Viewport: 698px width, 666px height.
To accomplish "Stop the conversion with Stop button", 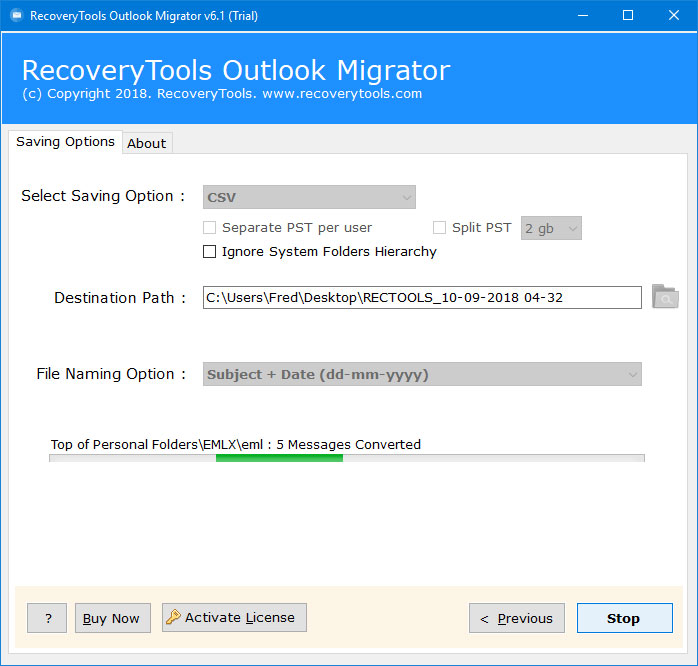I will 625,618.
